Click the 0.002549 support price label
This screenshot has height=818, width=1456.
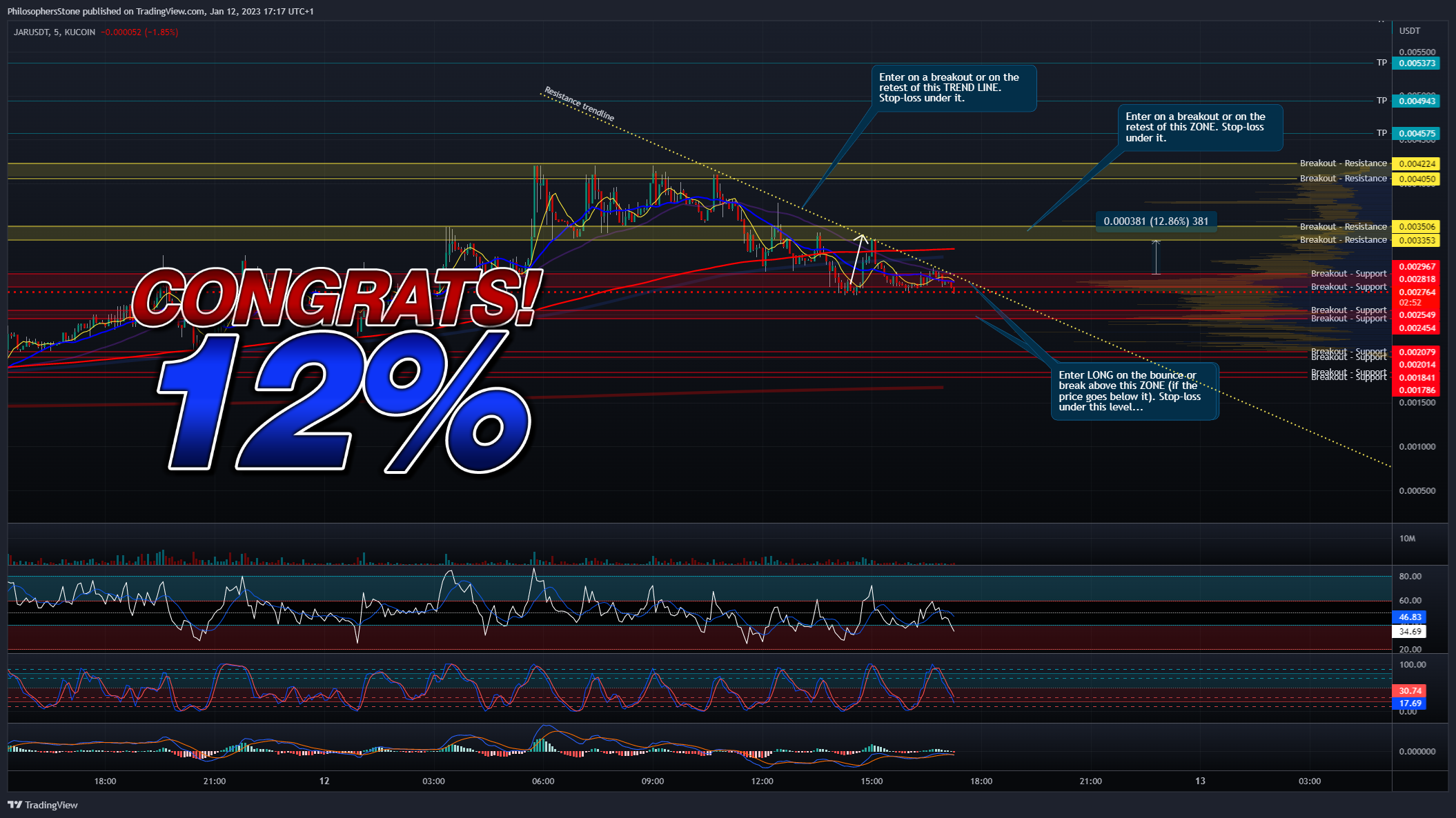coord(1416,315)
